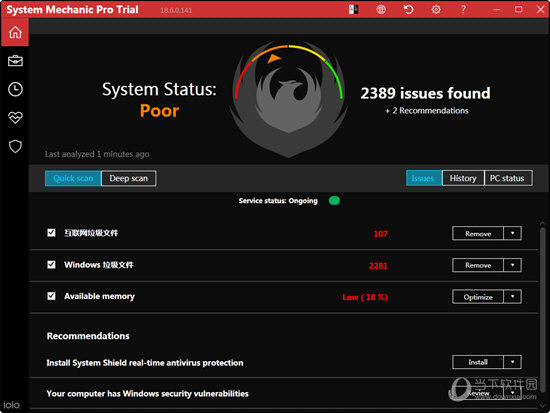The height and width of the screenshot is (413, 550).
Task: Switch to the History tab
Action: coord(463,178)
